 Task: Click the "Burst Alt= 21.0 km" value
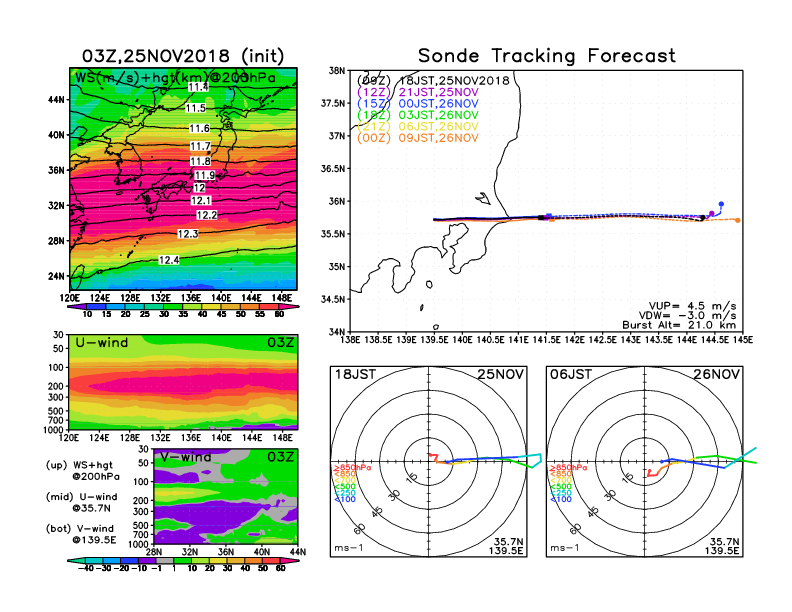click(679, 325)
